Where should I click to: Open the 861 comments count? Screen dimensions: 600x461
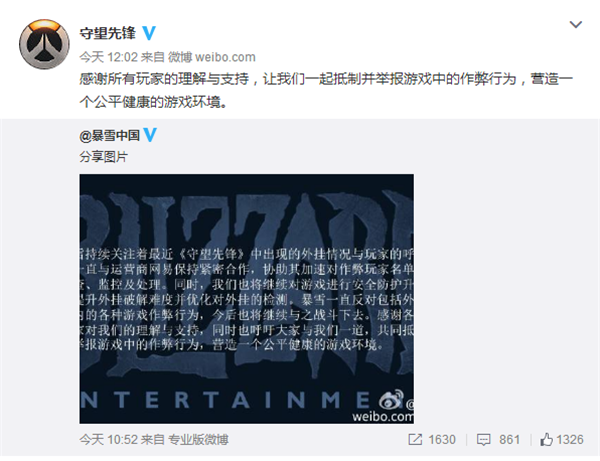tap(509, 440)
